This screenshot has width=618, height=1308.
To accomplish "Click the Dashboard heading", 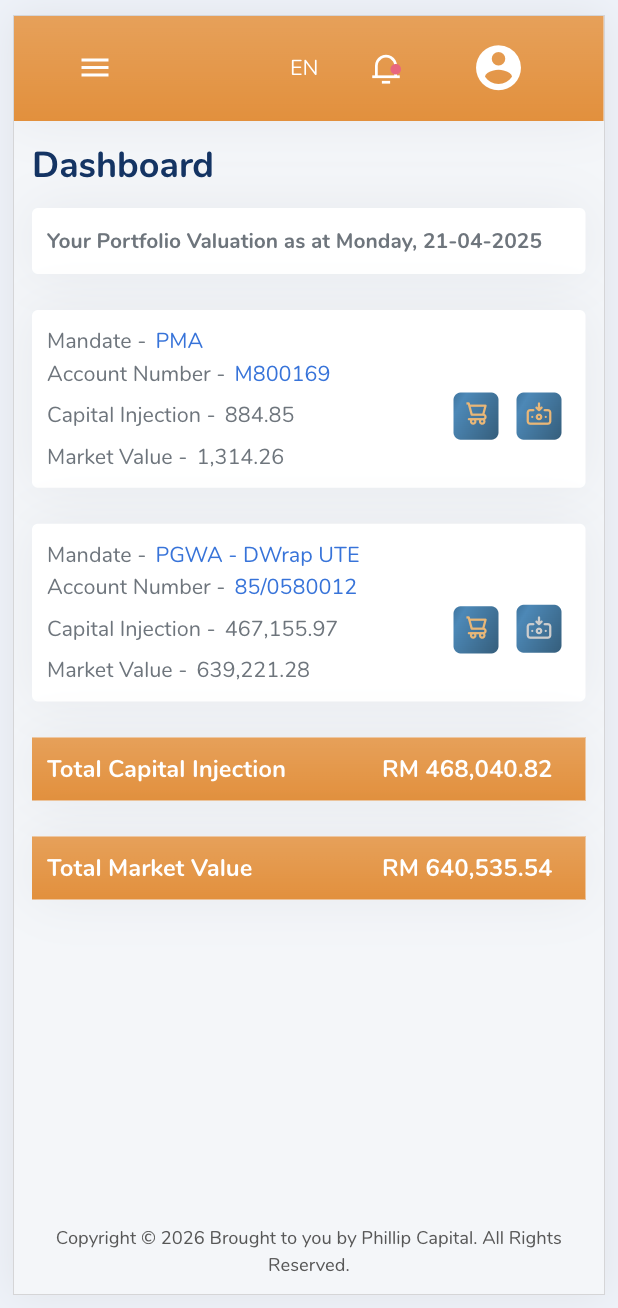I will (x=123, y=165).
